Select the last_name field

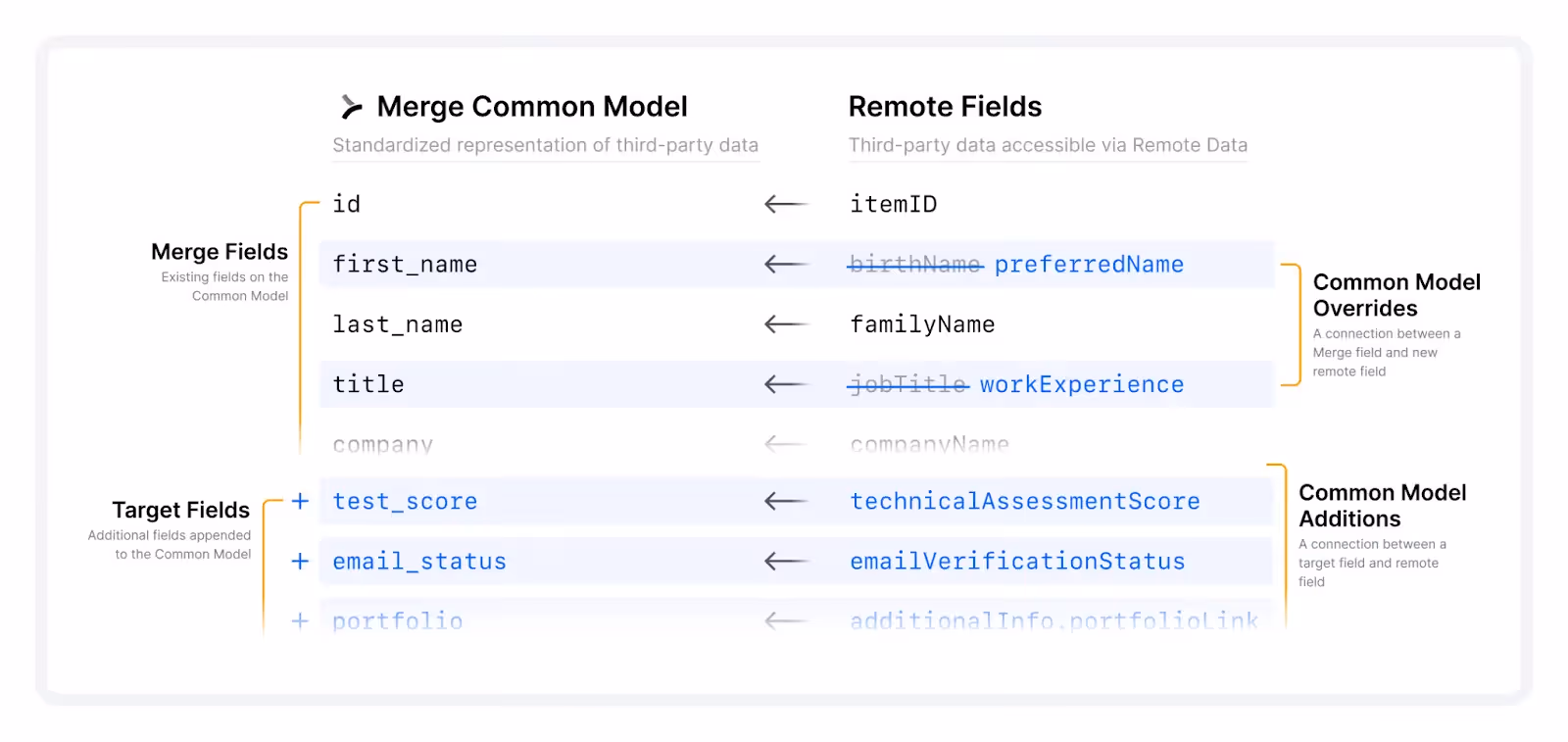[397, 324]
